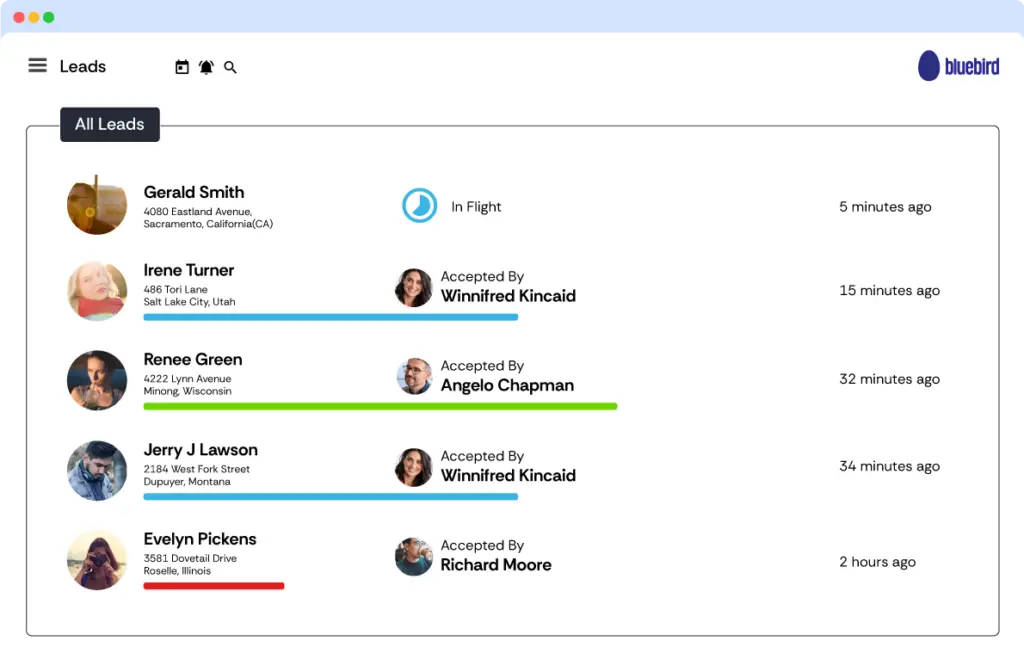Screen dimensions: 1024x659
Task: Click Jerry J Lawson's blue progress bar
Action: tap(330, 497)
